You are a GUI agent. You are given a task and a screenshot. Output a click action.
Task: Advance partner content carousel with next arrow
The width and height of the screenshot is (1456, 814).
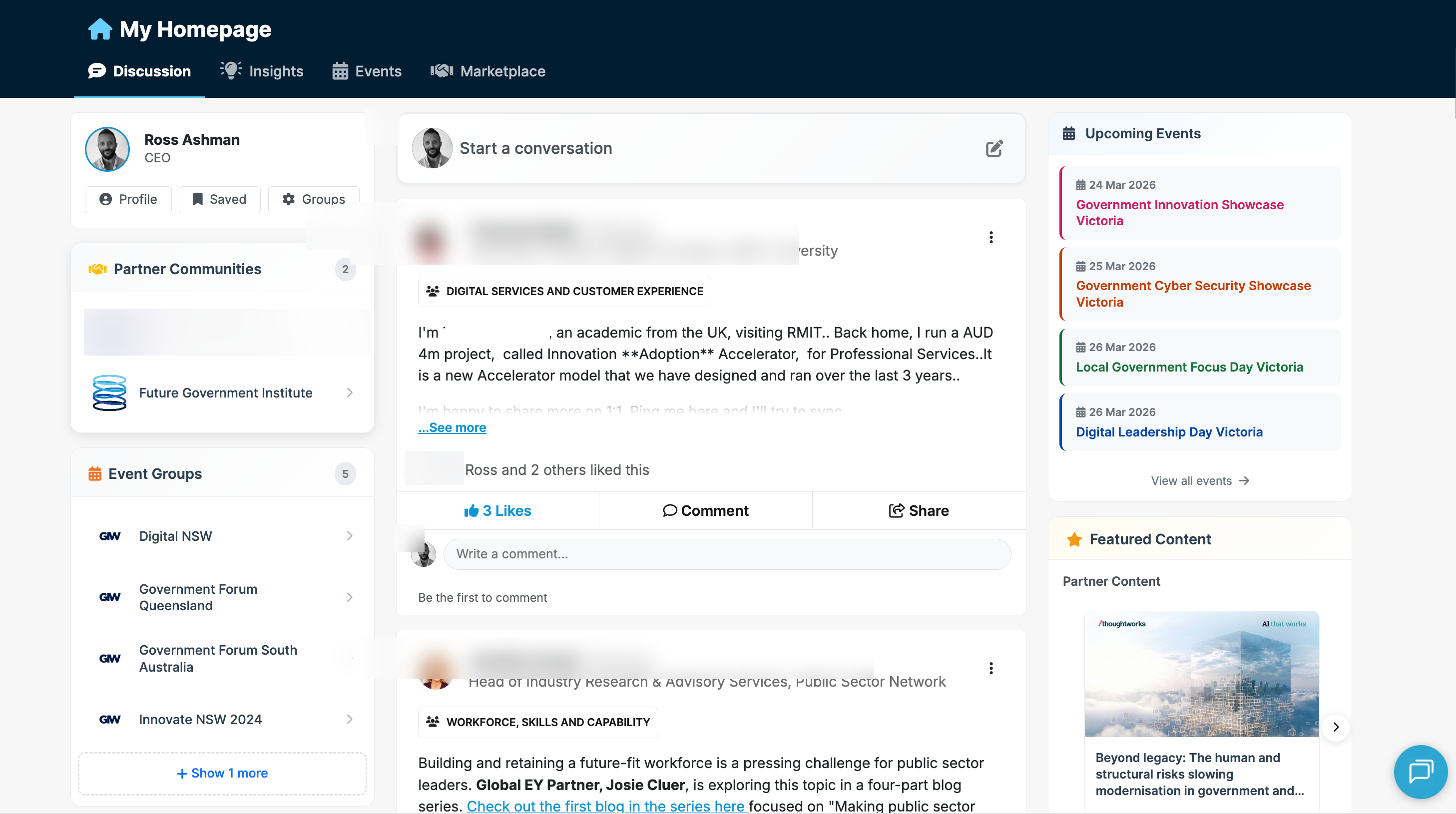click(x=1336, y=727)
